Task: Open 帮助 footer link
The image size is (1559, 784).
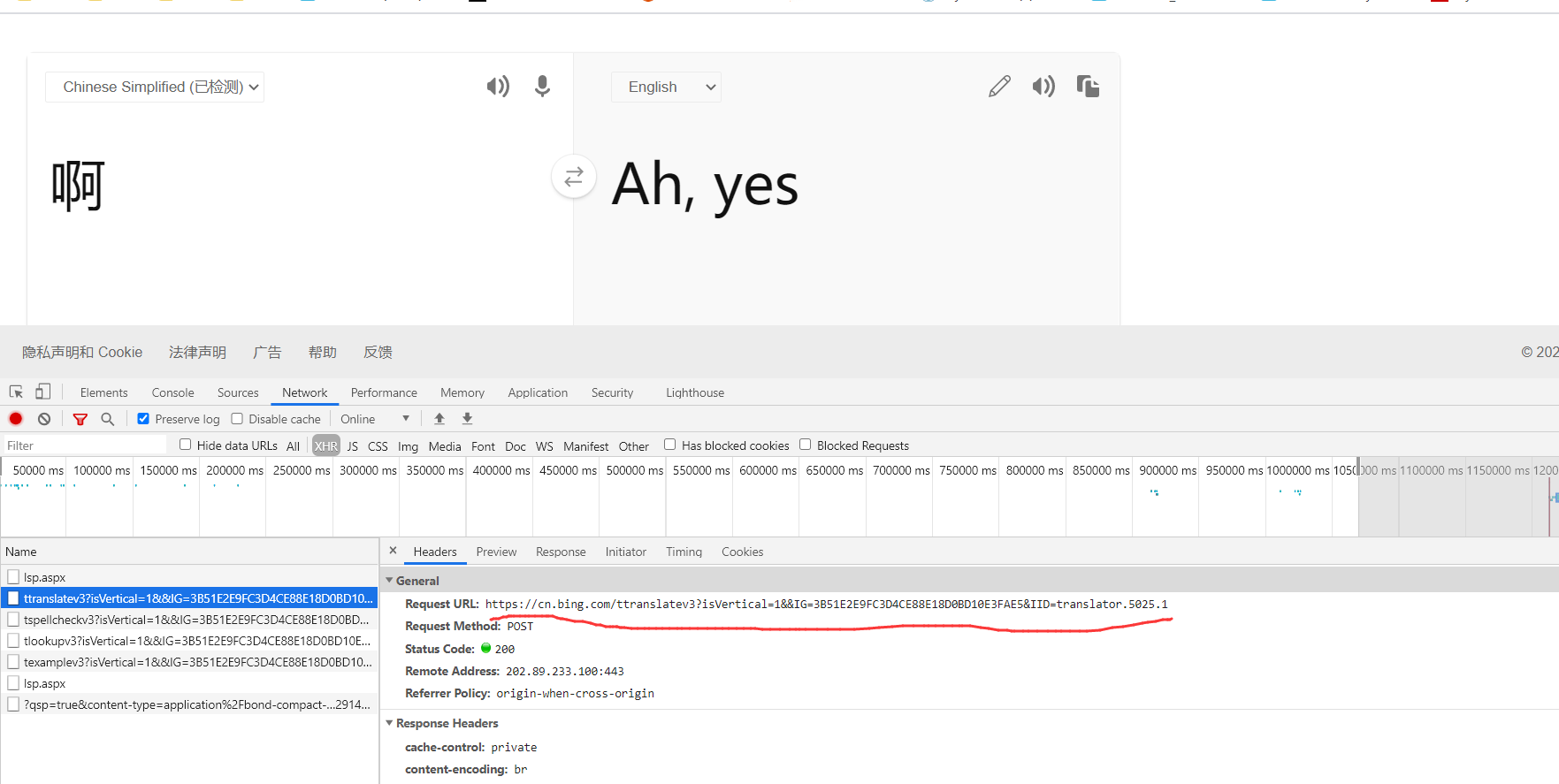Action: pyautogui.click(x=323, y=352)
